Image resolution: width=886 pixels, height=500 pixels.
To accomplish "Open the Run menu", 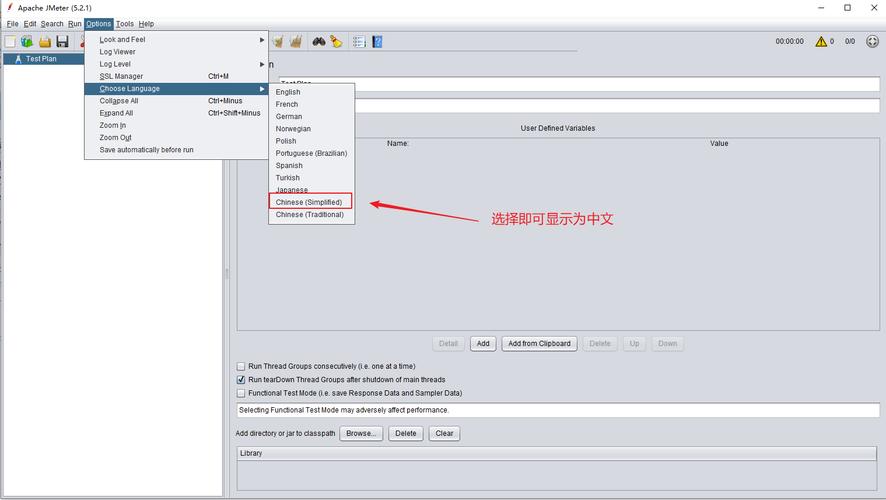I will (75, 24).
